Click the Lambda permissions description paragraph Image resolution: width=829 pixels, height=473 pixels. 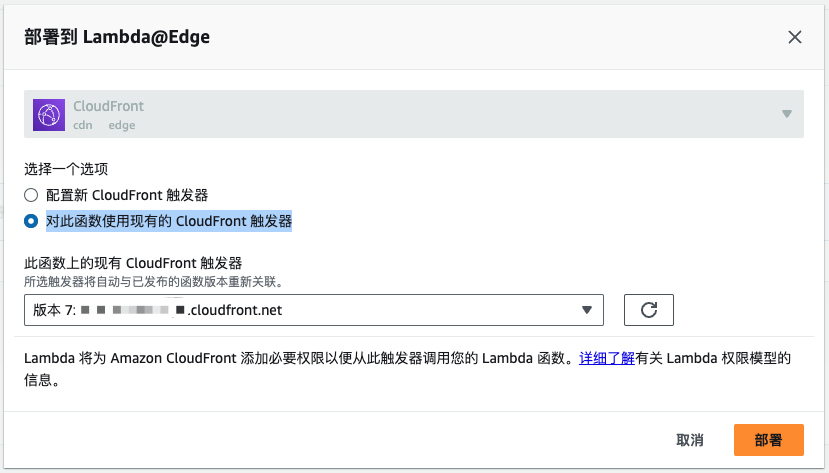(300, 358)
